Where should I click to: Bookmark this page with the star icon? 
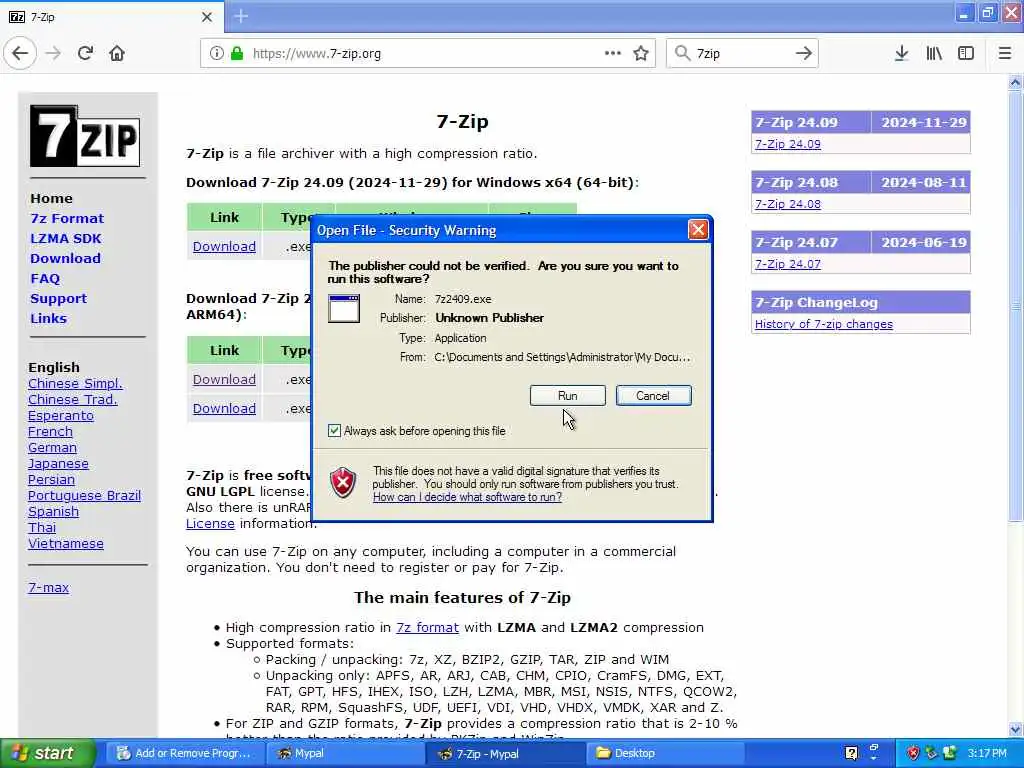tap(641, 53)
